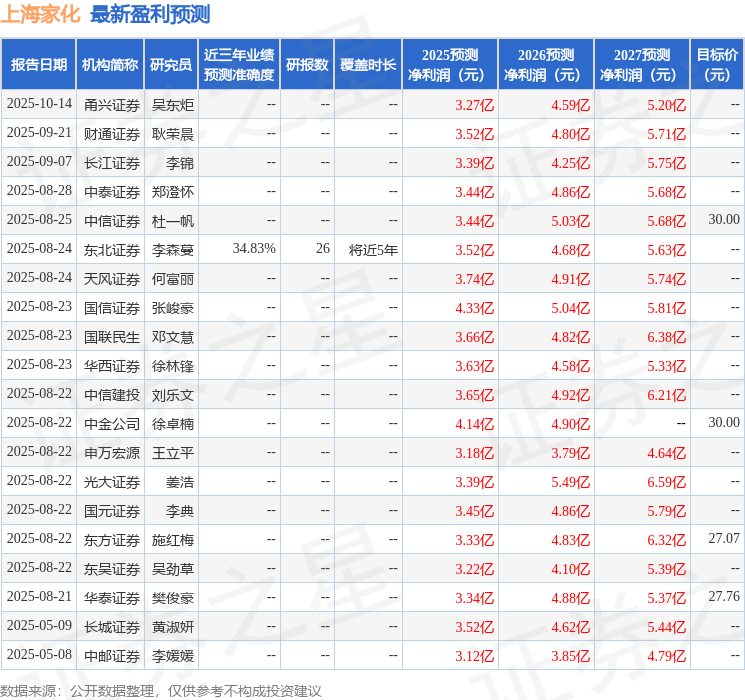Click analyst 郑澄怀 name
Viewport: 745px width, 700px height.
tap(172, 192)
